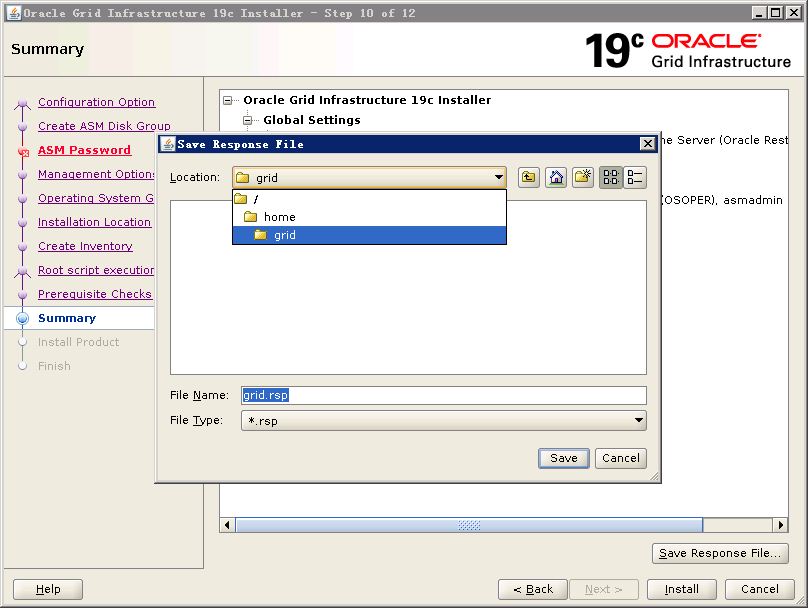Switch to List view icon
The width and height of the screenshot is (808, 608).
click(x=611, y=178)
